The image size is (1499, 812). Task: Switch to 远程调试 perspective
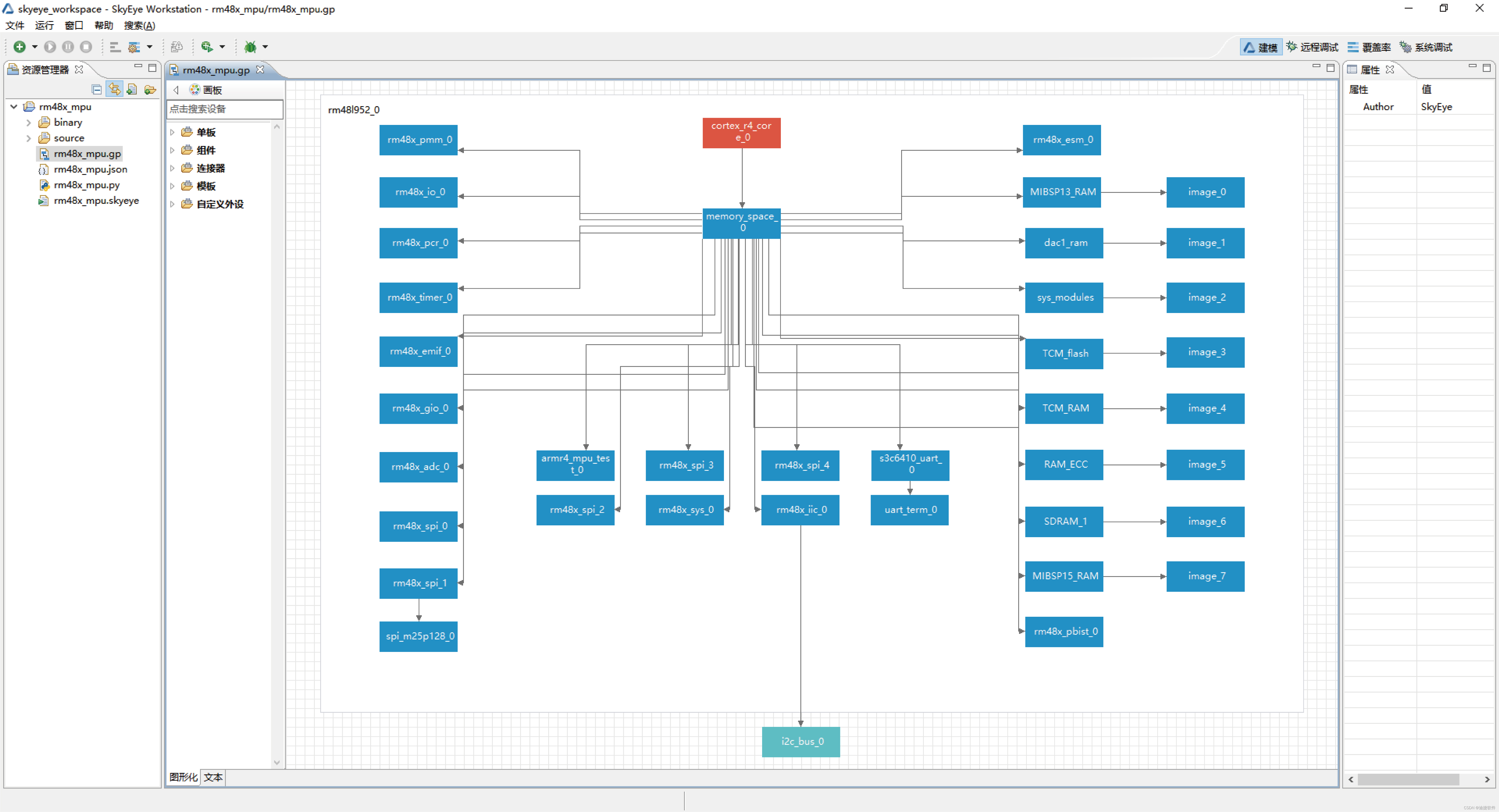(x=1312, y=47)
